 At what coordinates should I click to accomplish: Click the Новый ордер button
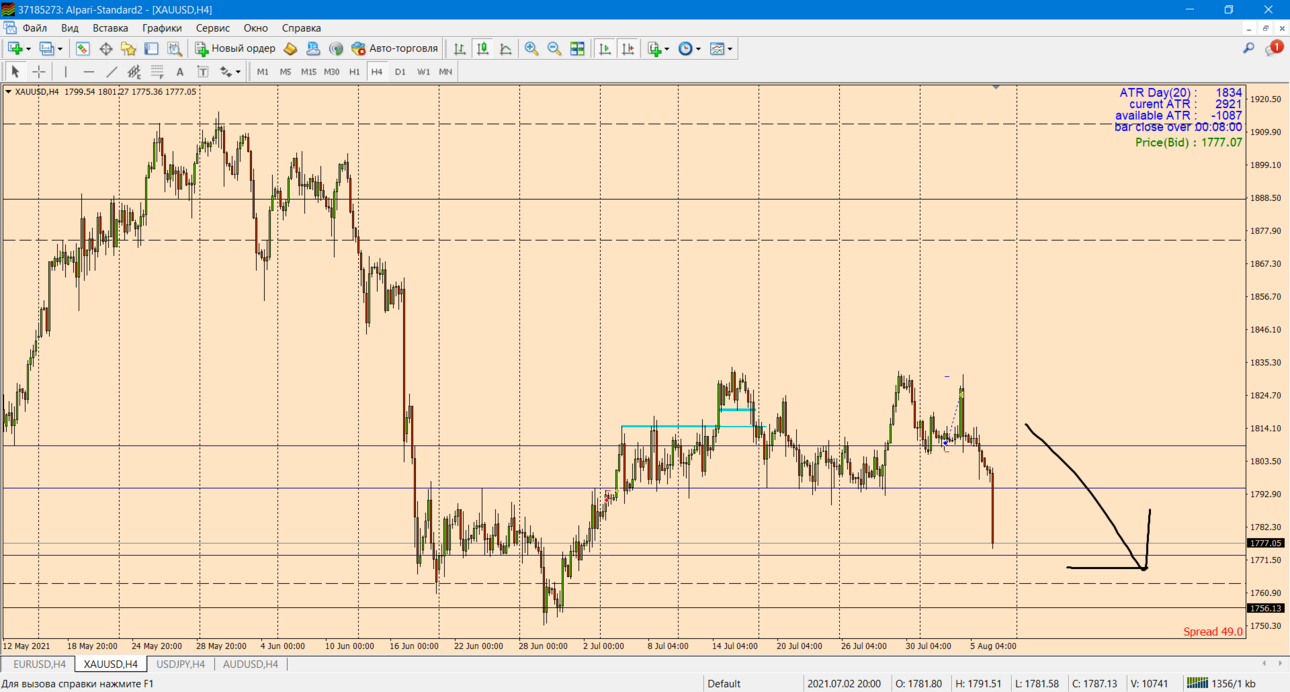[235, 48]
